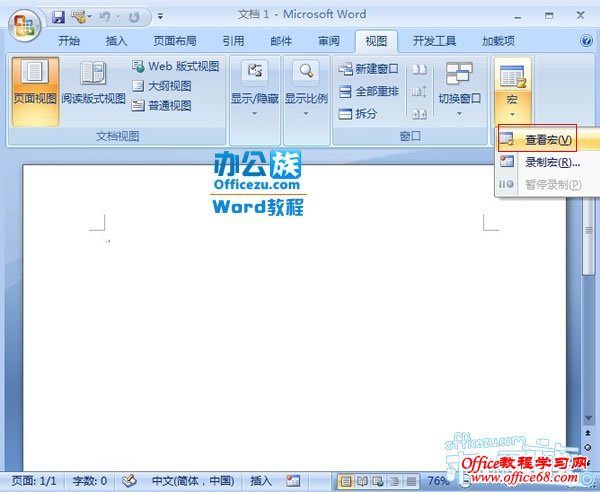
Task: Open the Office button menu
Action: [x=24, y=25]
